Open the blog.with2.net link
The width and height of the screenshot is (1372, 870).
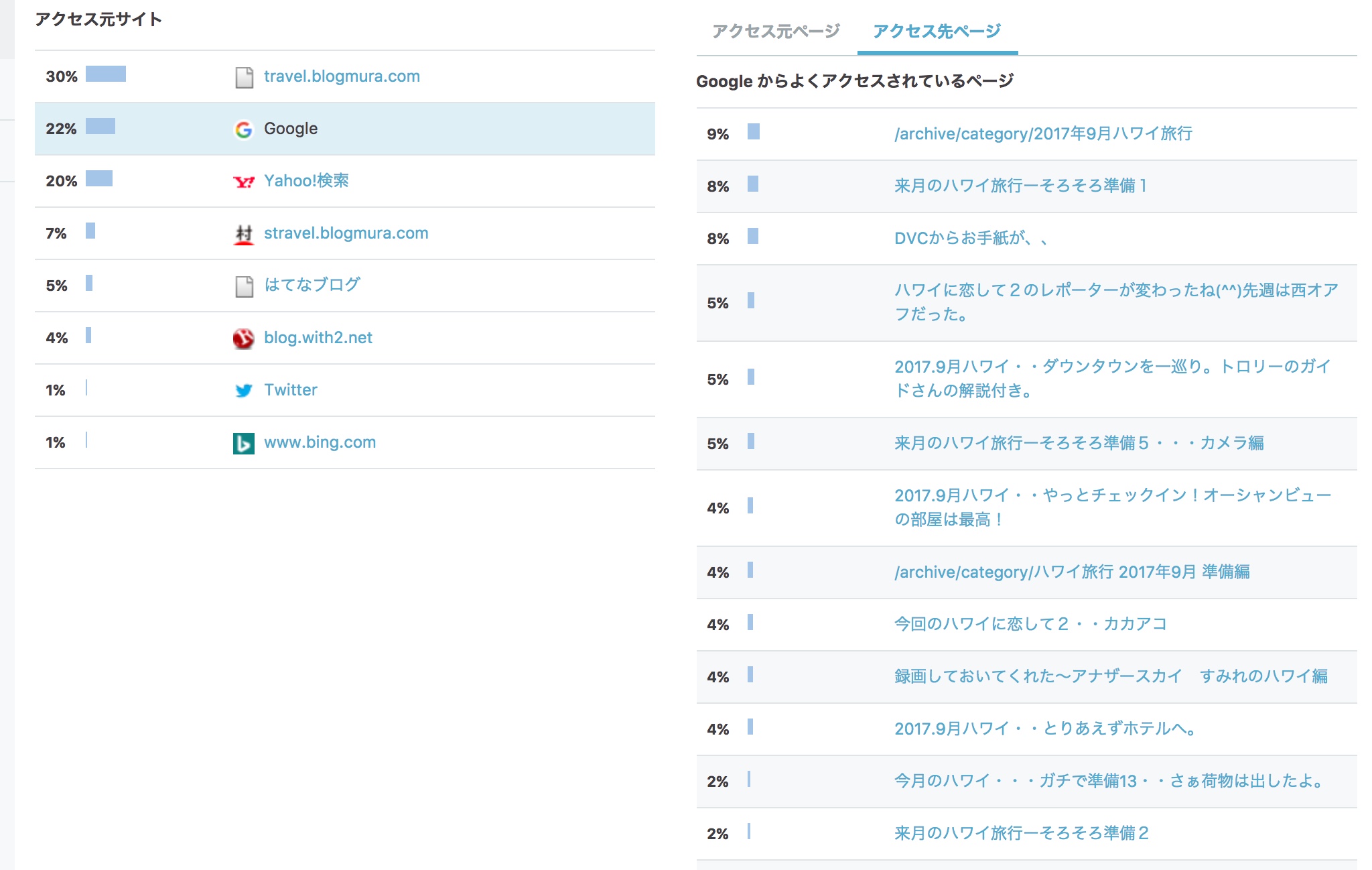click(x=318, y=338)
